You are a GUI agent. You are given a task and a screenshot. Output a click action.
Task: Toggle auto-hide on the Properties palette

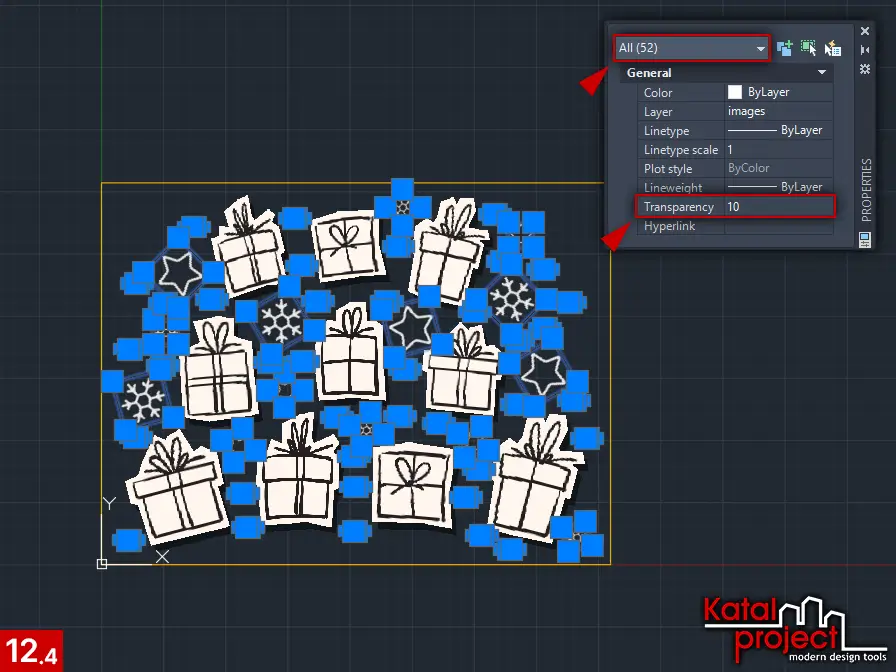pyautogui.click(x=865, y=49)
